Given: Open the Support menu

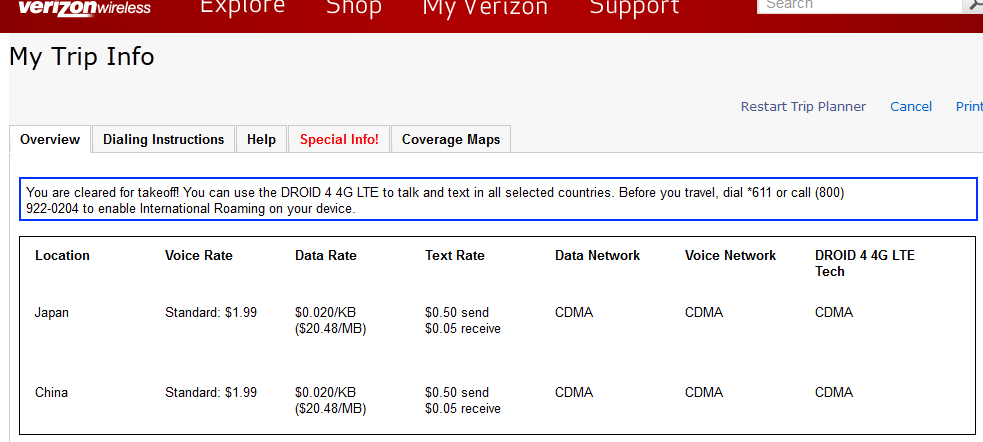Looking at the screenshot, I should click(634, 8).
